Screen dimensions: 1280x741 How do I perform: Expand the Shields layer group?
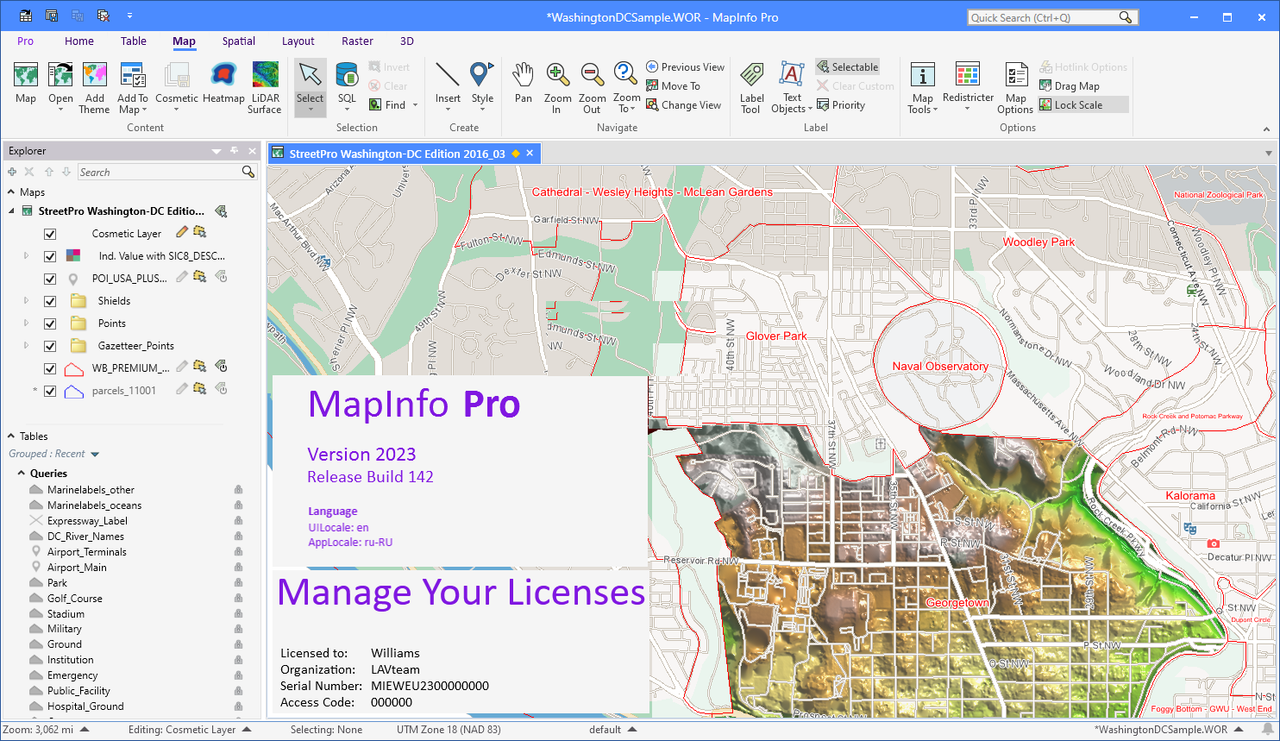coord(27,301)
